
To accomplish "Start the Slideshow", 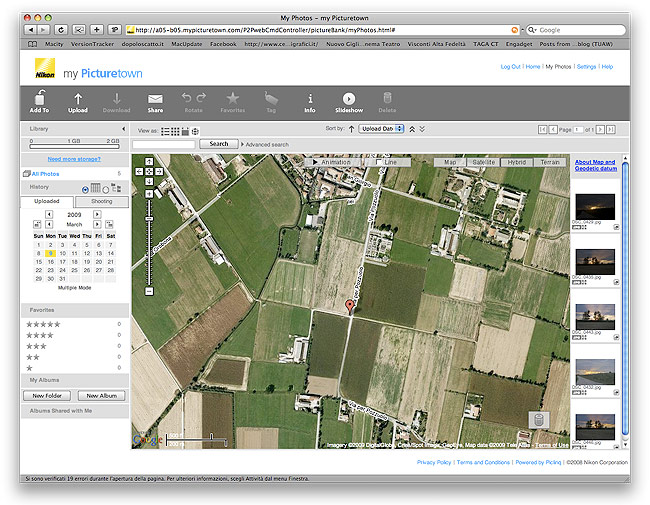I will pos(349,102).
